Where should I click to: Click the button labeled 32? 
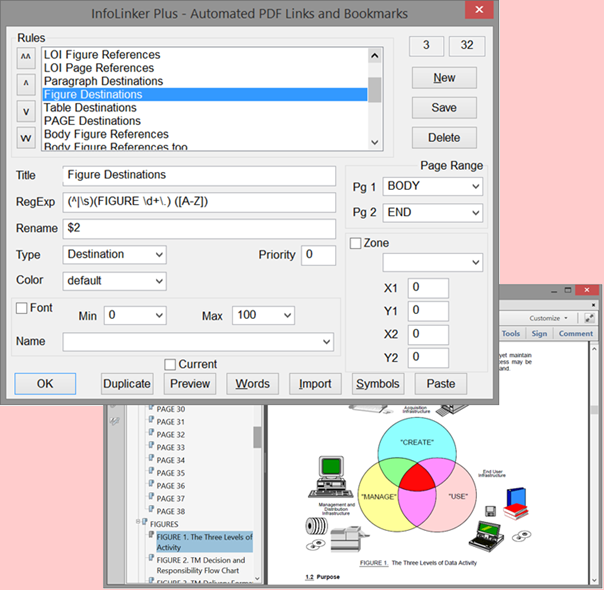coord(467,46)
